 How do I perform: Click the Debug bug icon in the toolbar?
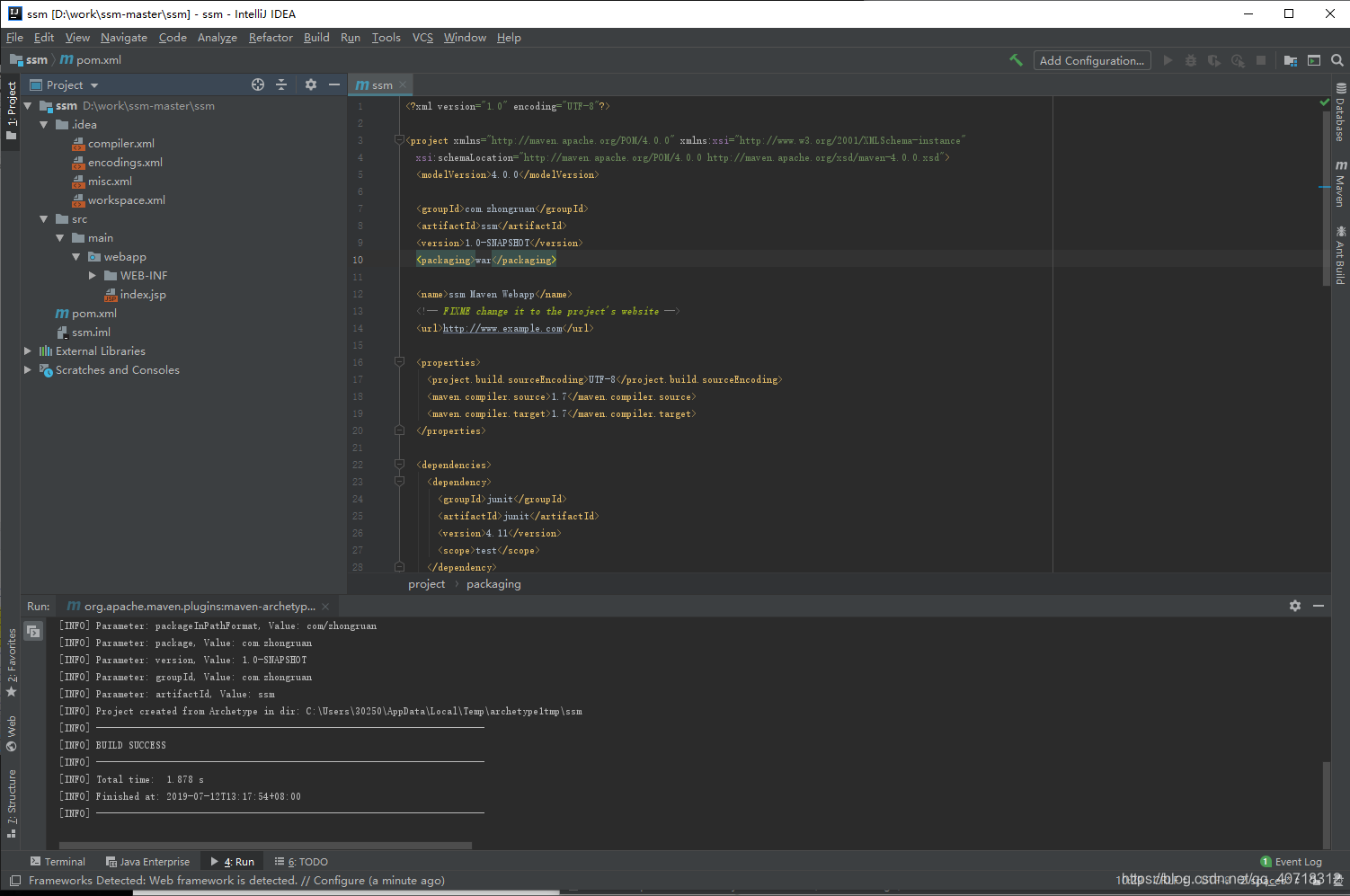(1191, 60)
